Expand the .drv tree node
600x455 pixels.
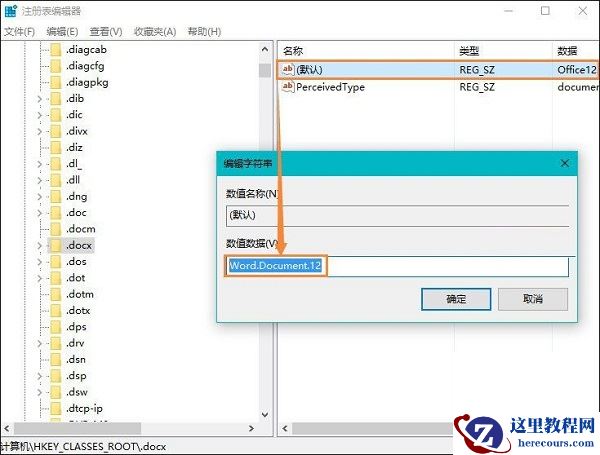(x=39, y=343)
